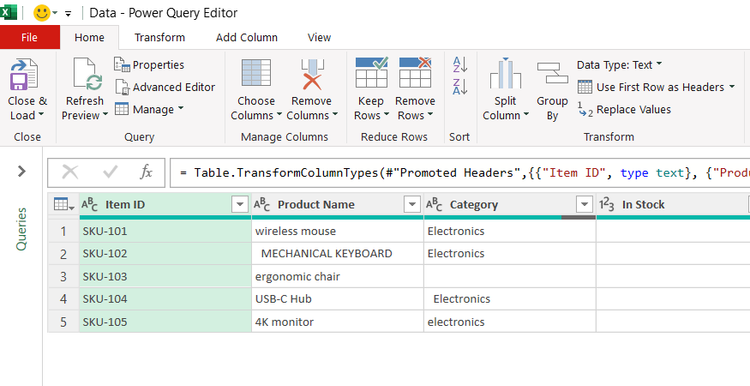Open the Category column filter dropdown
750x386 pixels.
[584, 205]
